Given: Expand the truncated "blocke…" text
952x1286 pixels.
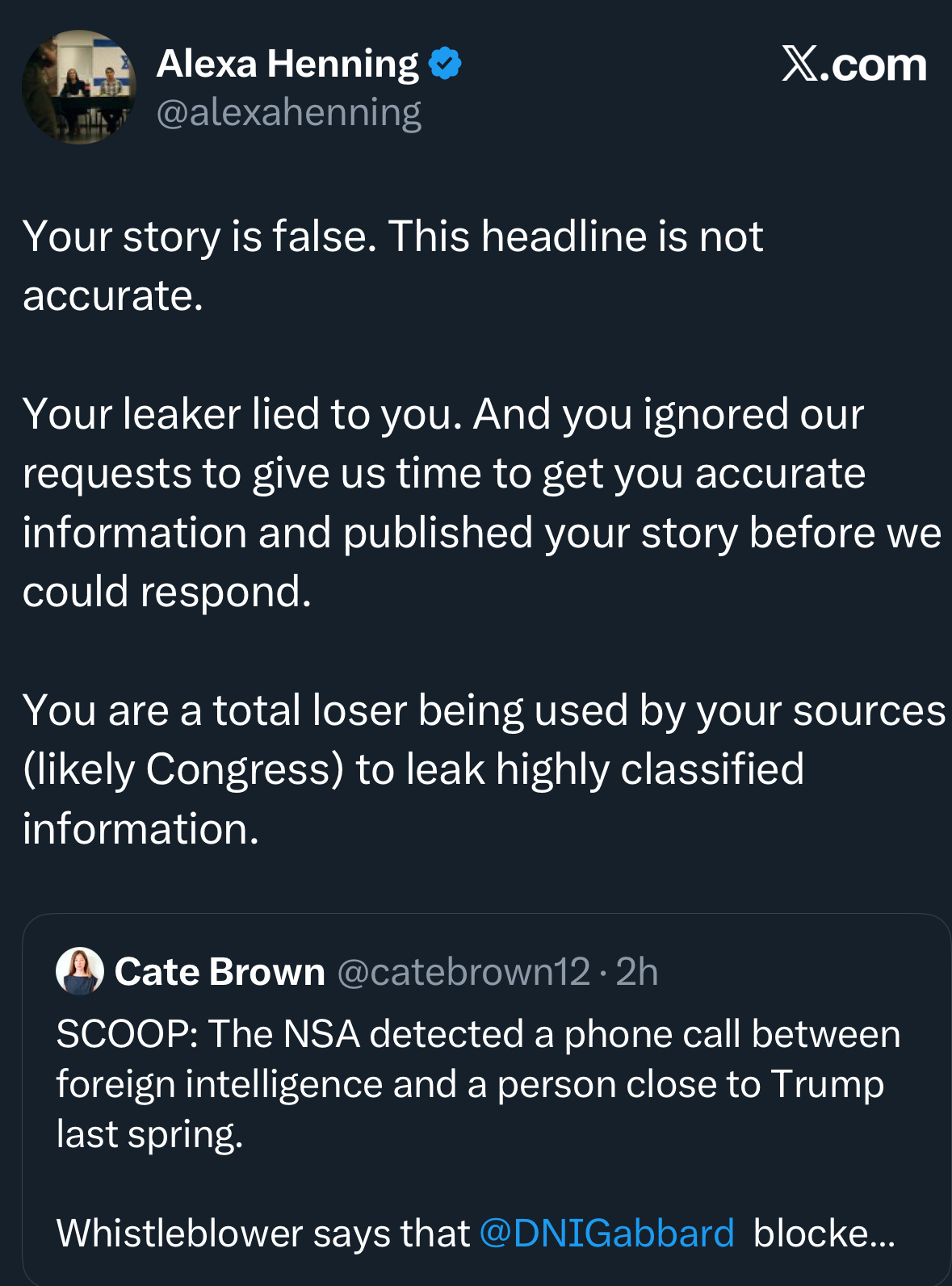Looking at the screenshot, I should coord(824,1234).
